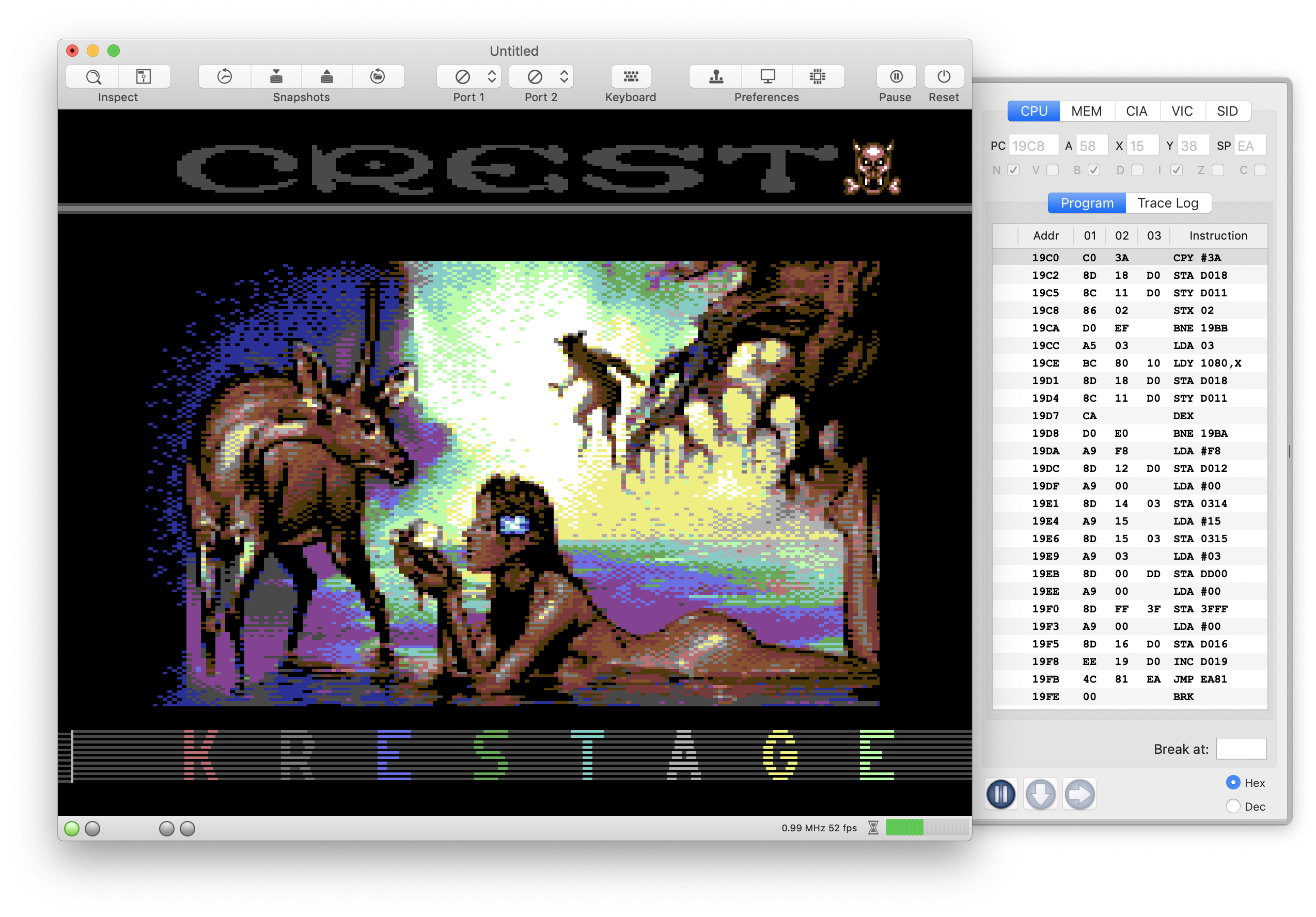Click the green speed level meter

927,828
